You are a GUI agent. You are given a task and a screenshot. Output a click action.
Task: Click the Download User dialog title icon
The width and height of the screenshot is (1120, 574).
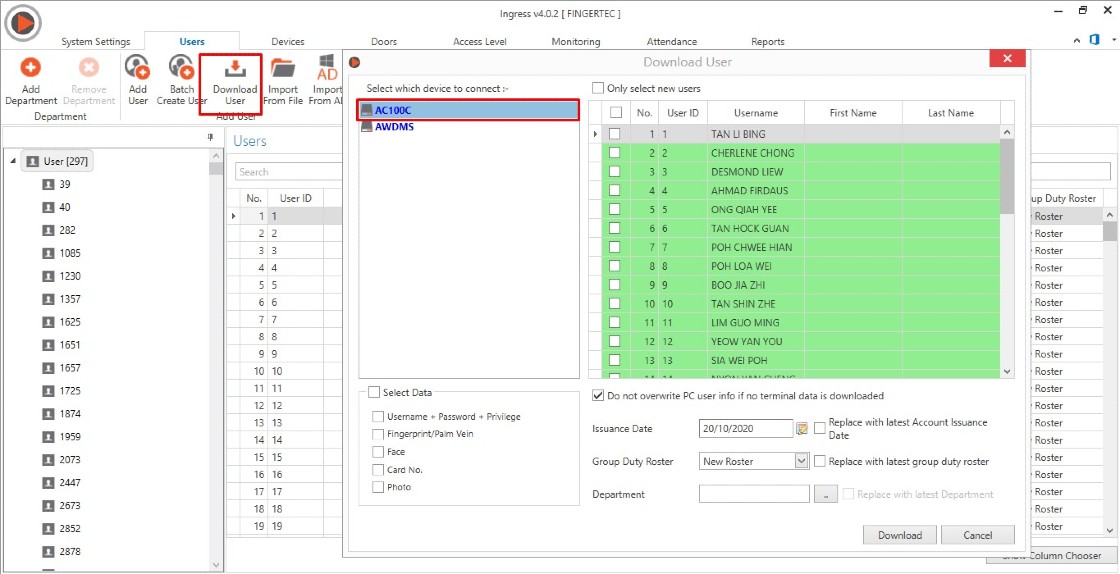[354, 62]
